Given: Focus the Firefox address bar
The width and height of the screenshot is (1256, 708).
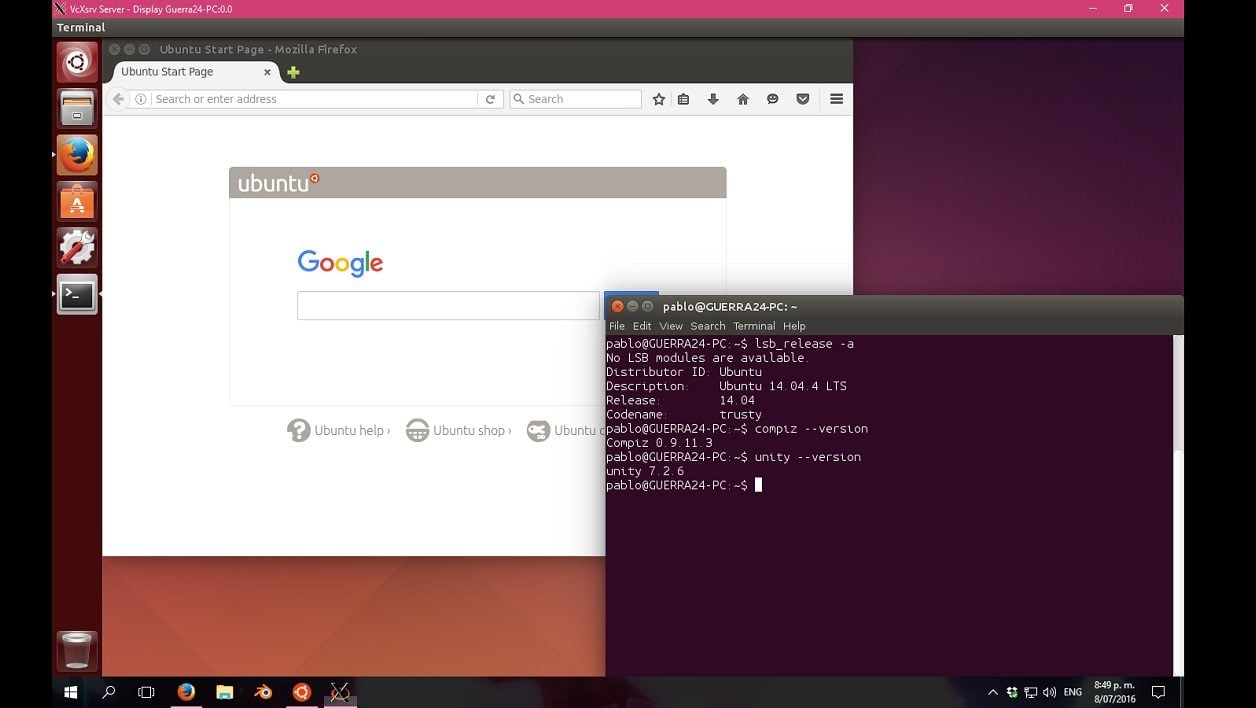Looking at the screenshot, I should [315, 99].
